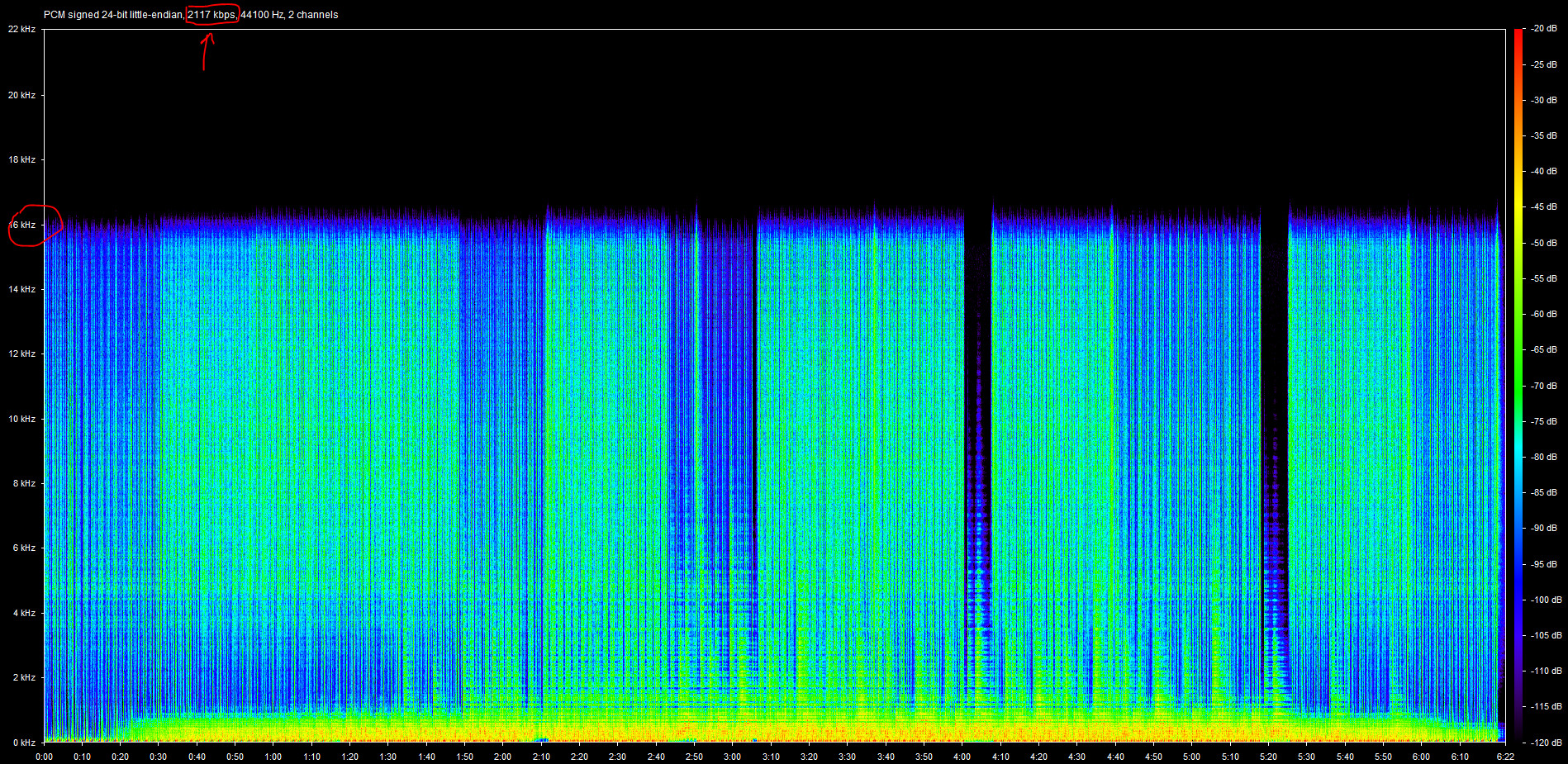
Task: Click the PCM signed 24-bit little-endian text
Action: coord(113,15)
